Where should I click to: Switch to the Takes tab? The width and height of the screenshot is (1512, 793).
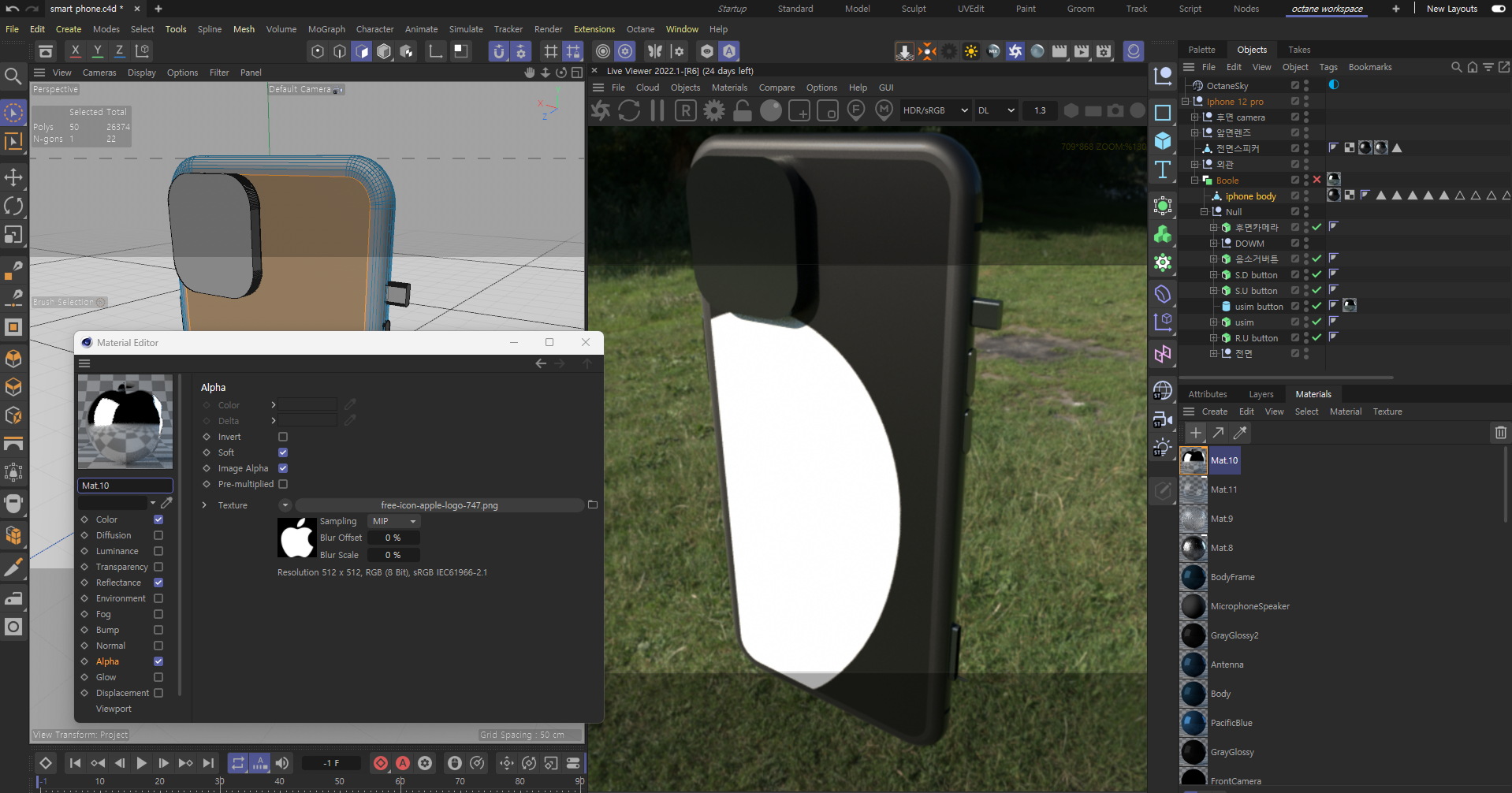click(x=1299, y=50)
